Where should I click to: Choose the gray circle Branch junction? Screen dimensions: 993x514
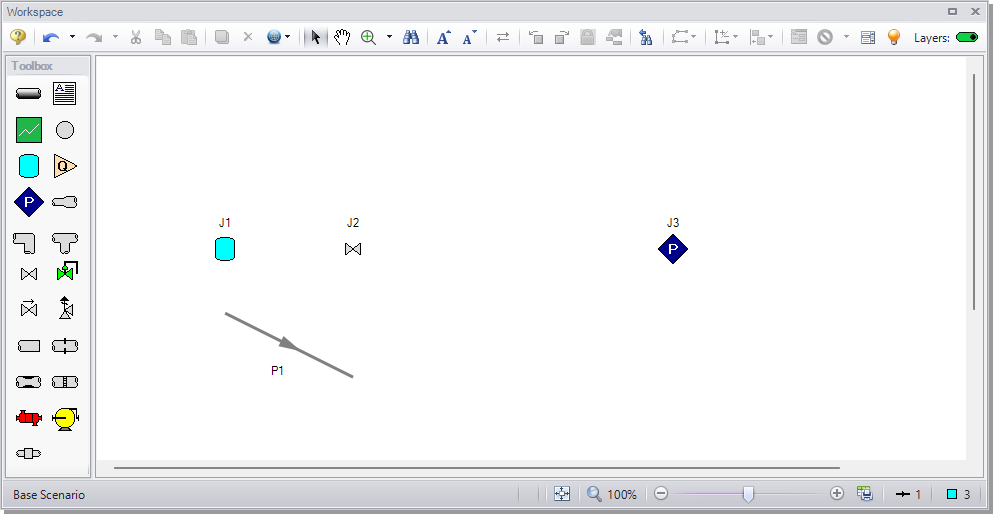click(65, 130)
